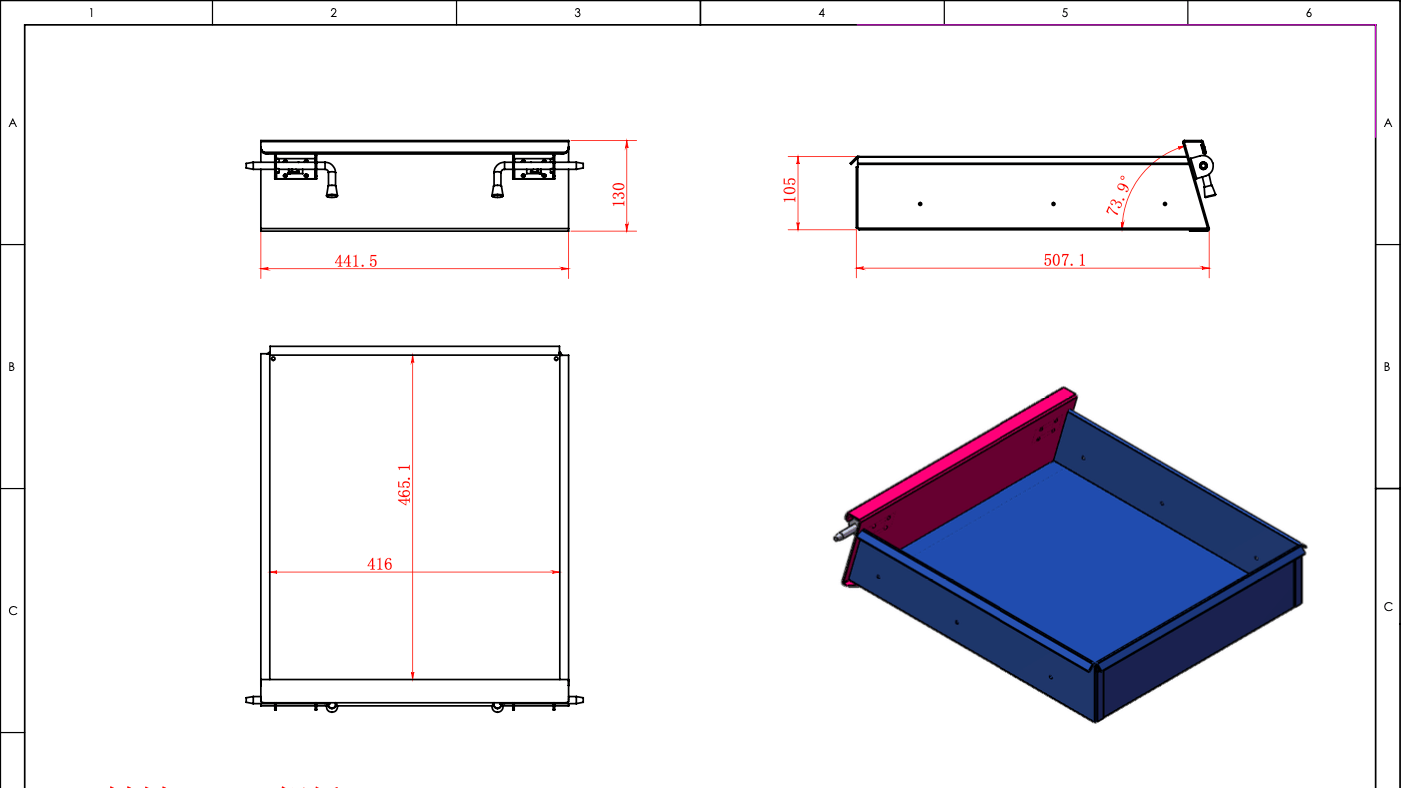The width and height of the screenshot is (1401, 788).
Task: Click the latch mechanism in side view
Action: click(x=1201, y=167)
